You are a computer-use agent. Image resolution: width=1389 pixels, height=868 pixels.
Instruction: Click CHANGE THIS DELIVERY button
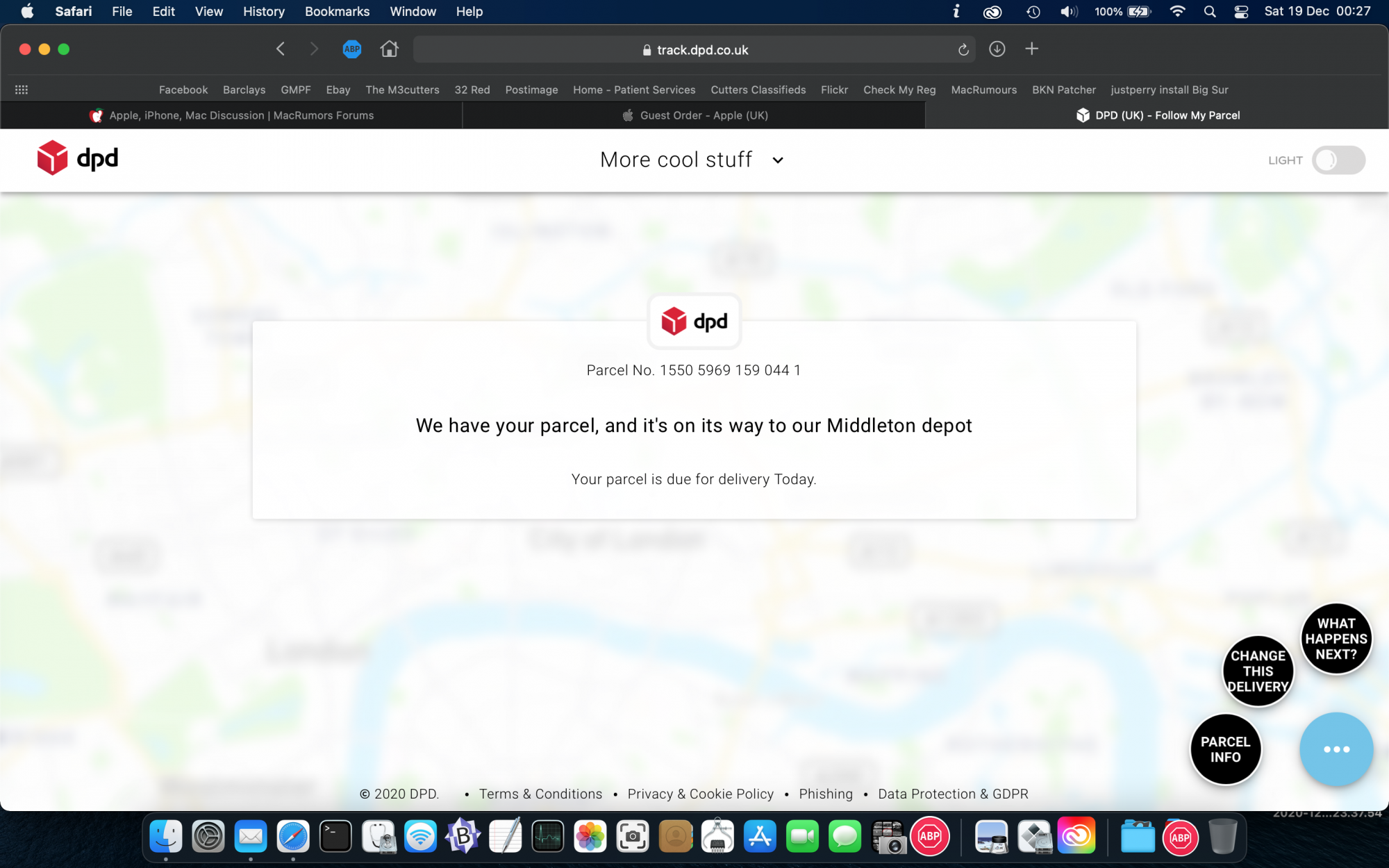pos(1258,671)
